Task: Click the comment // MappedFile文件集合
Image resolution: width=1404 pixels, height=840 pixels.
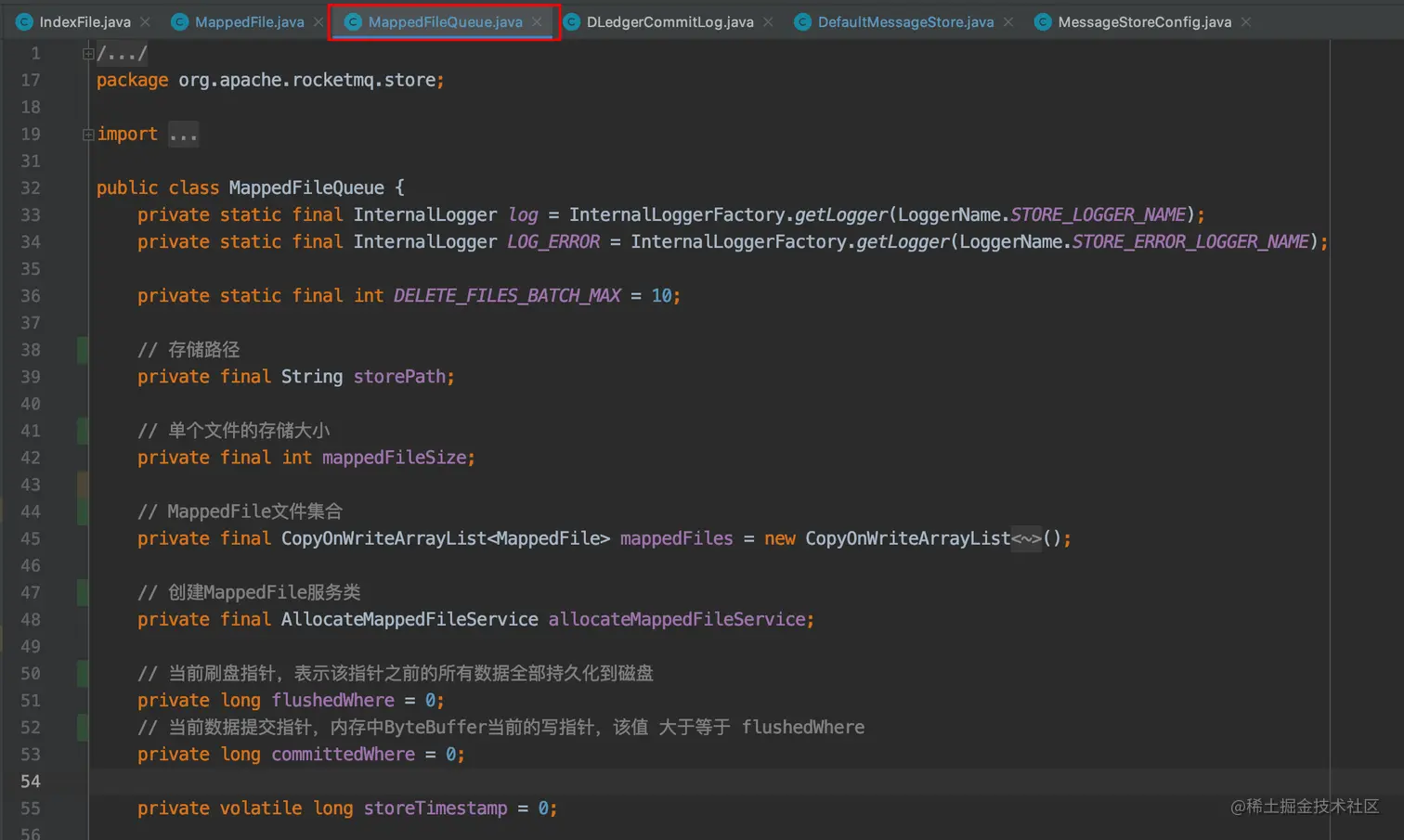Action: click(x=240, y=511)
